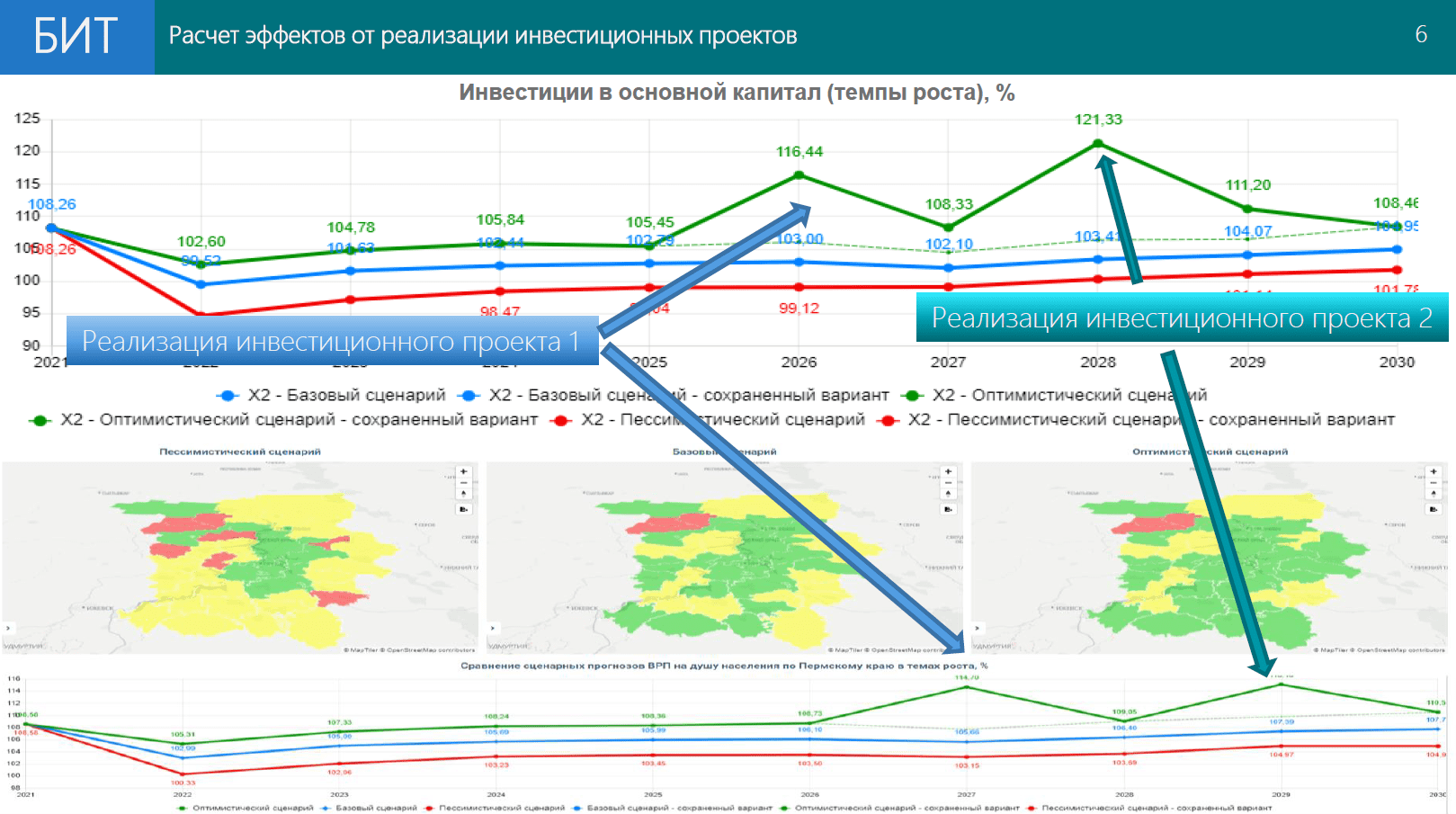The image size is (1456, 814).
Task: Click the blue 108,26 value label at 2021
Action: click(52, 204)
